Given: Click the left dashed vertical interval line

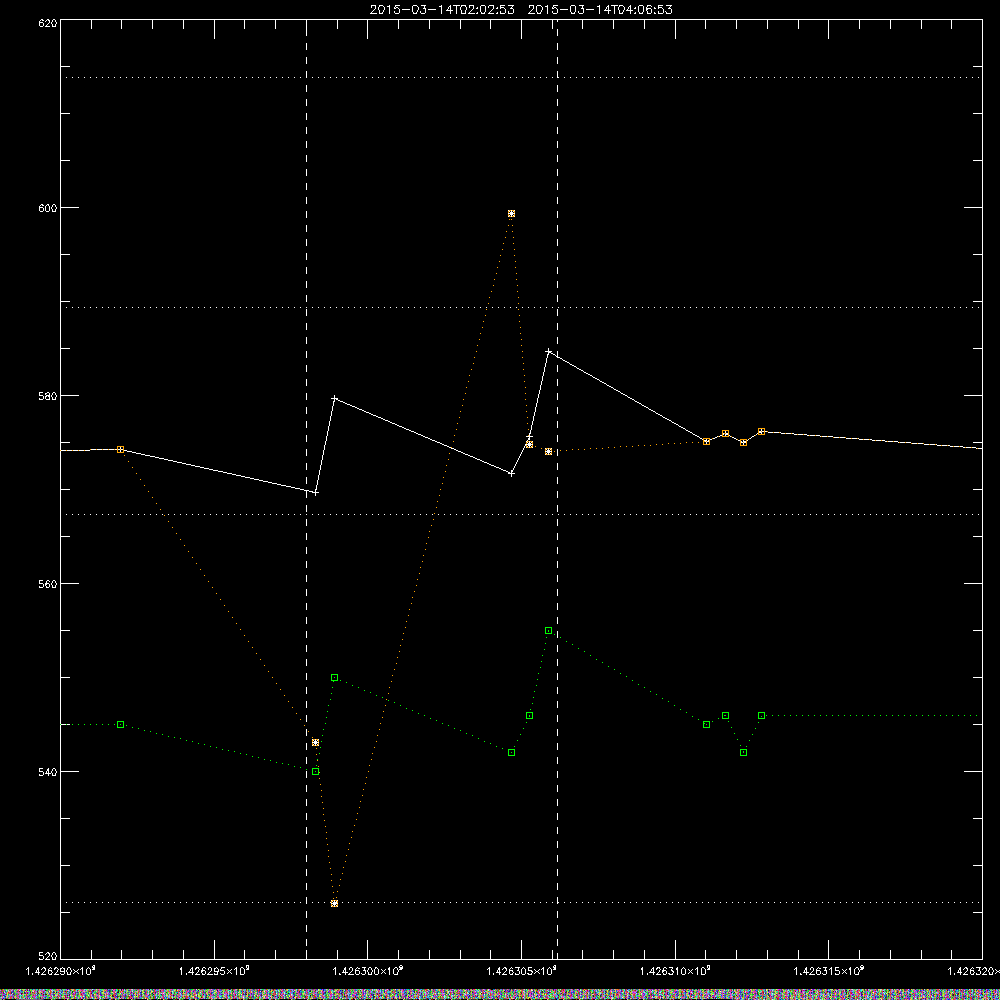Looking at the screenshot, I should (307, 489).
